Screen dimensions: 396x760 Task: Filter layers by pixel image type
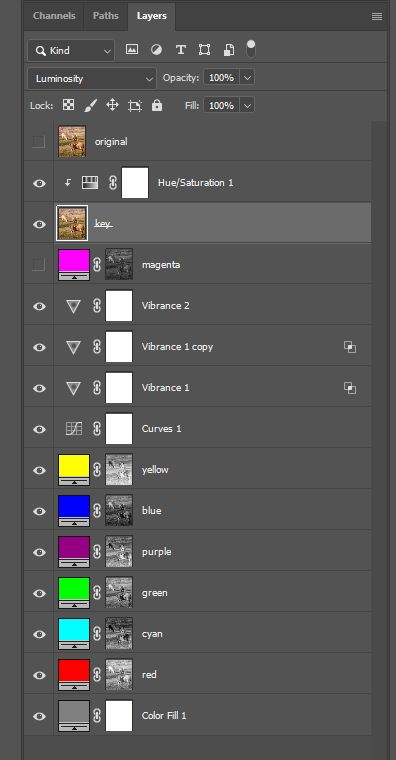(132, 49)
